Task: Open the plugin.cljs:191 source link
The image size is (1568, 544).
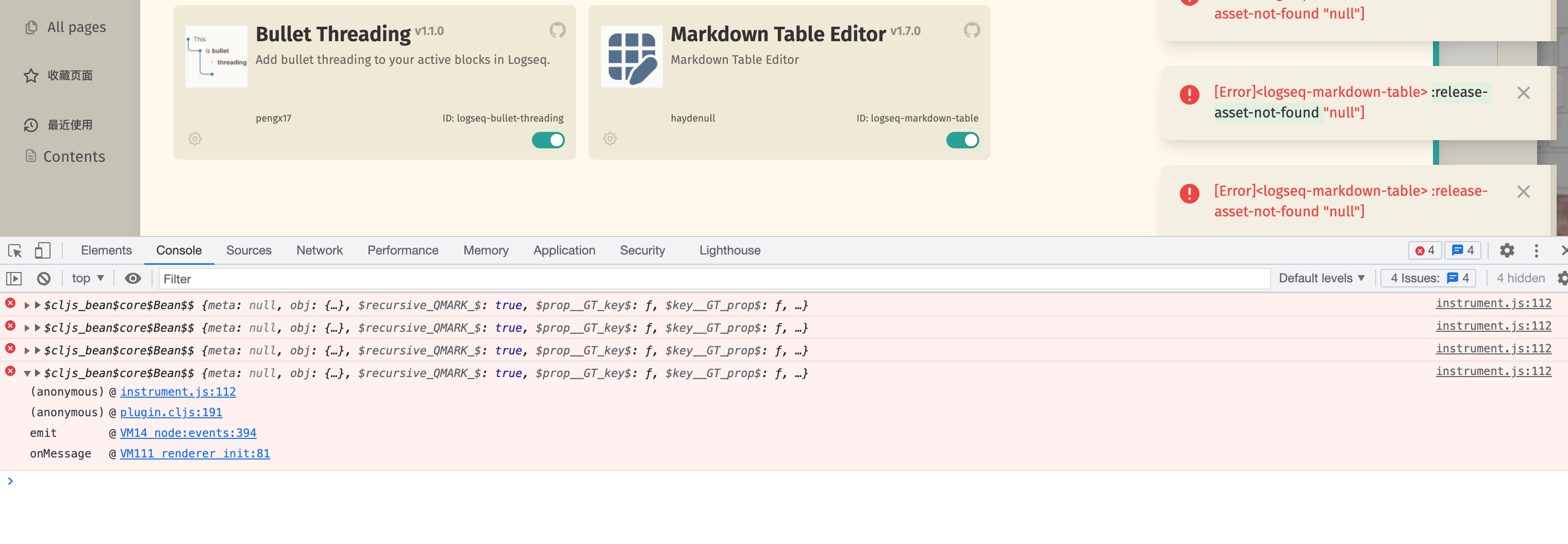Action: coord(171,412)
